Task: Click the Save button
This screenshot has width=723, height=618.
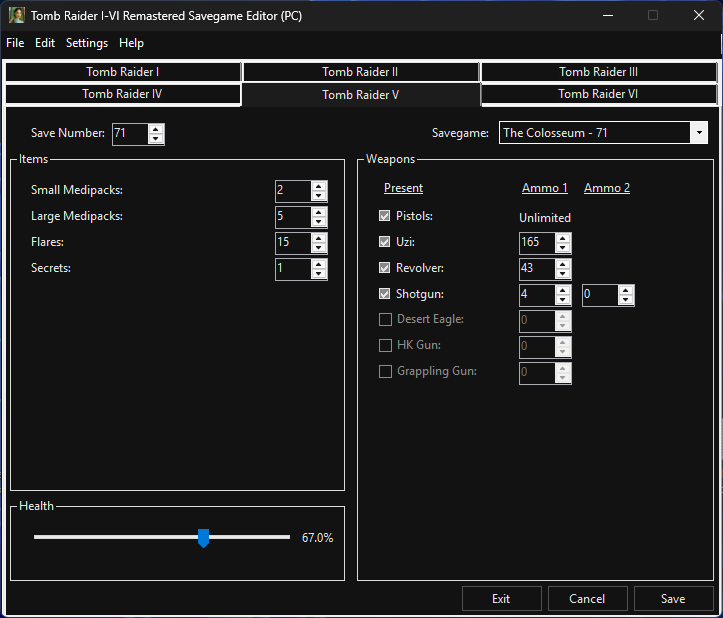Action: [x=673, y=599]
